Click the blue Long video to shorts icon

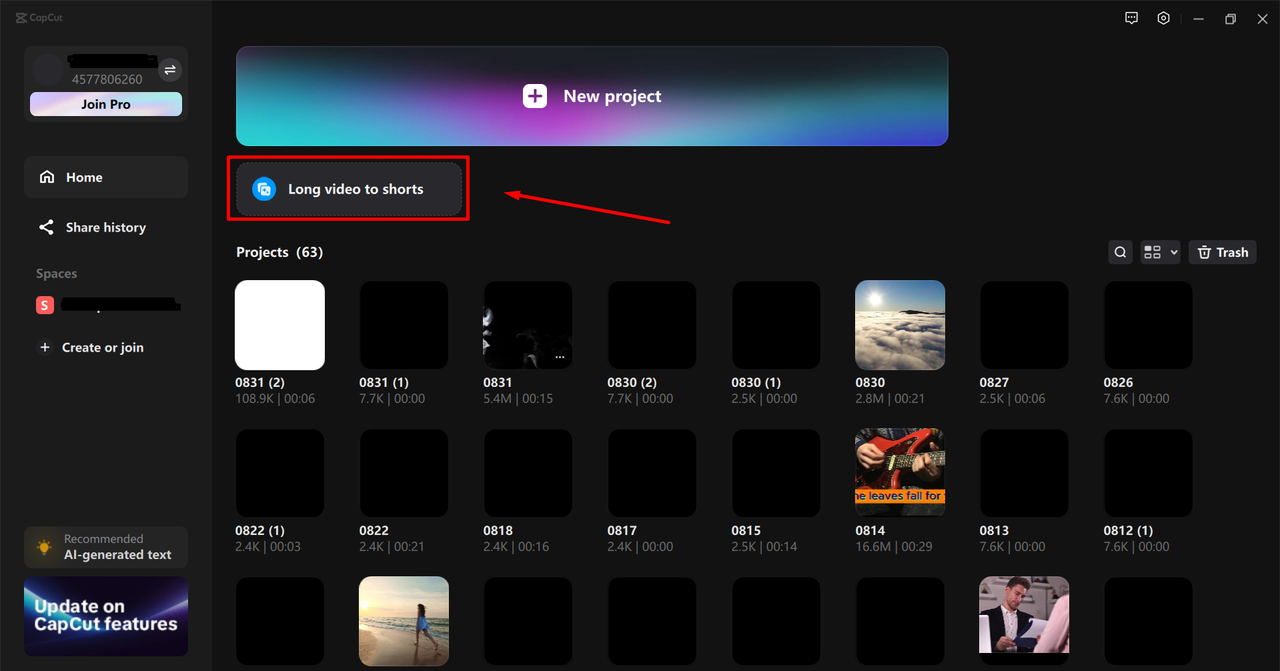point(264,189)
